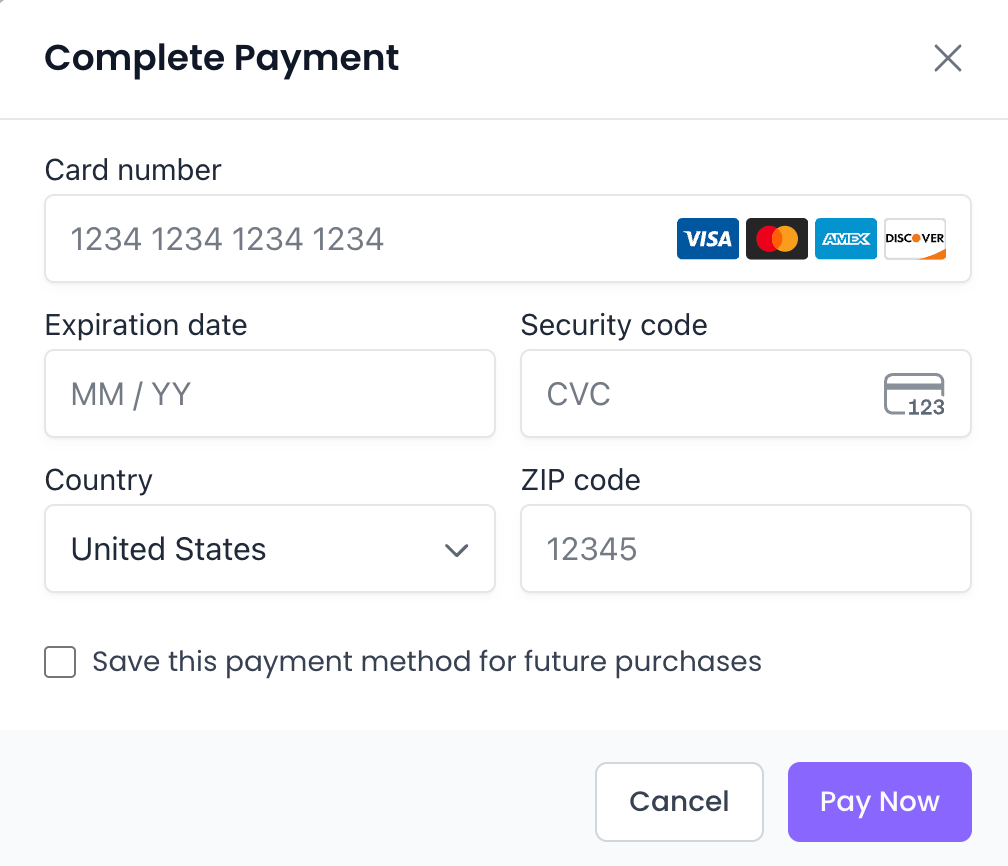
Task: Click the MM / YY expiration field
Action: 270,394
